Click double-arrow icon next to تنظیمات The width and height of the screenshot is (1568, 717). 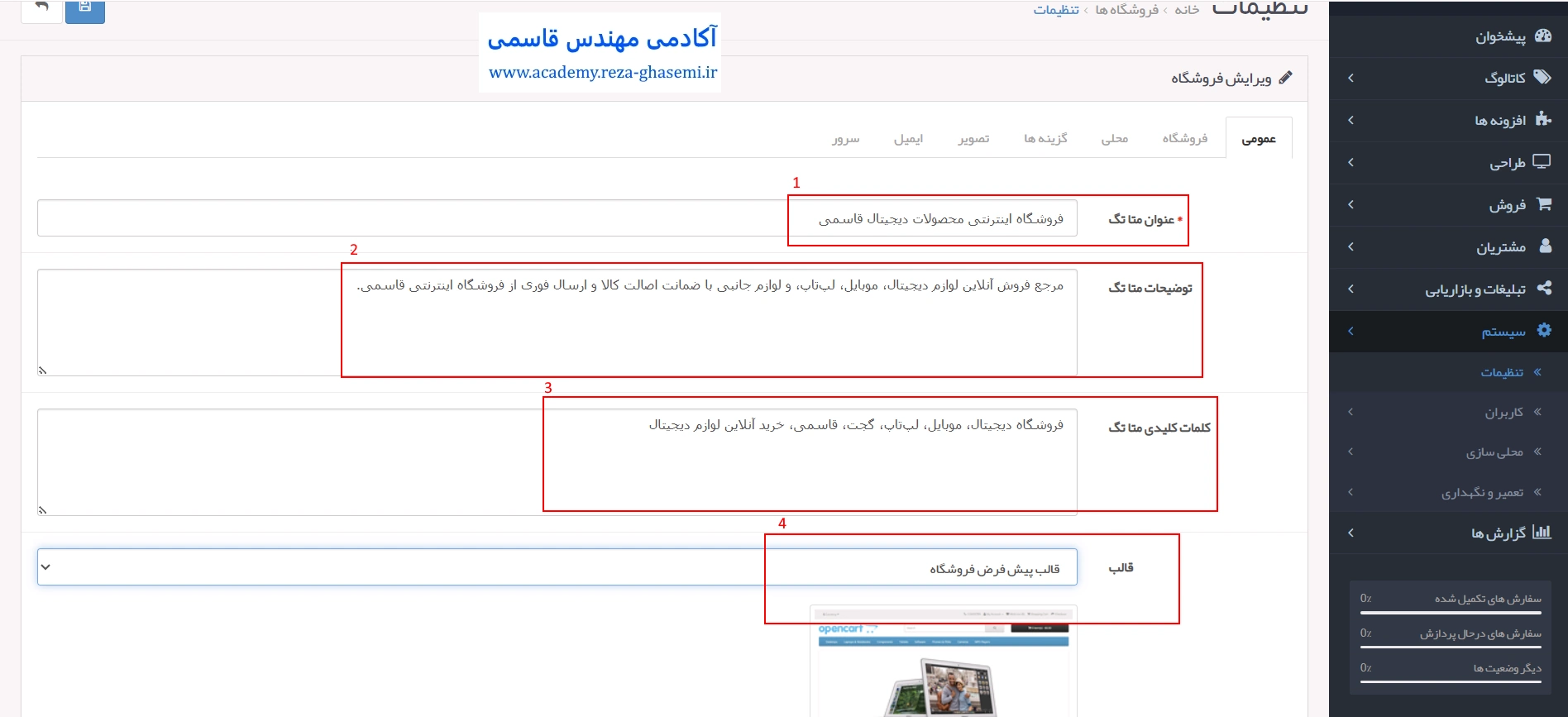tap(1537, 372)
